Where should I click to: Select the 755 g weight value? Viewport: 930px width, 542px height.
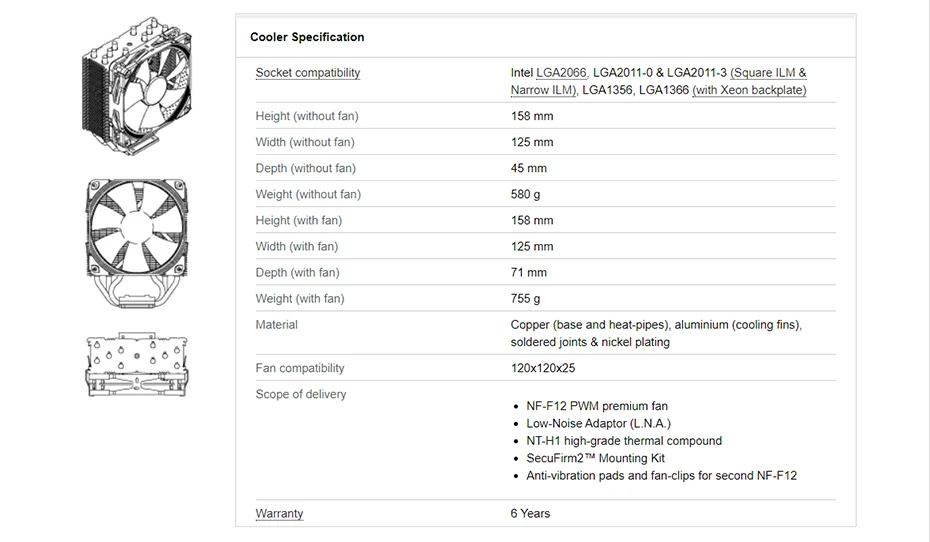[525, 298]
